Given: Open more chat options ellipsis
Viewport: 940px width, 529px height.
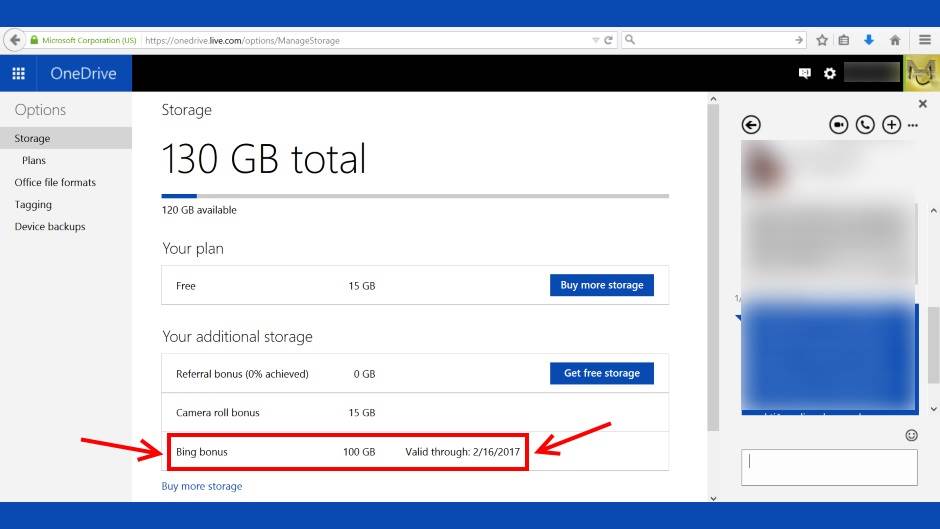Looking at the screenshot, I should 912,126.
